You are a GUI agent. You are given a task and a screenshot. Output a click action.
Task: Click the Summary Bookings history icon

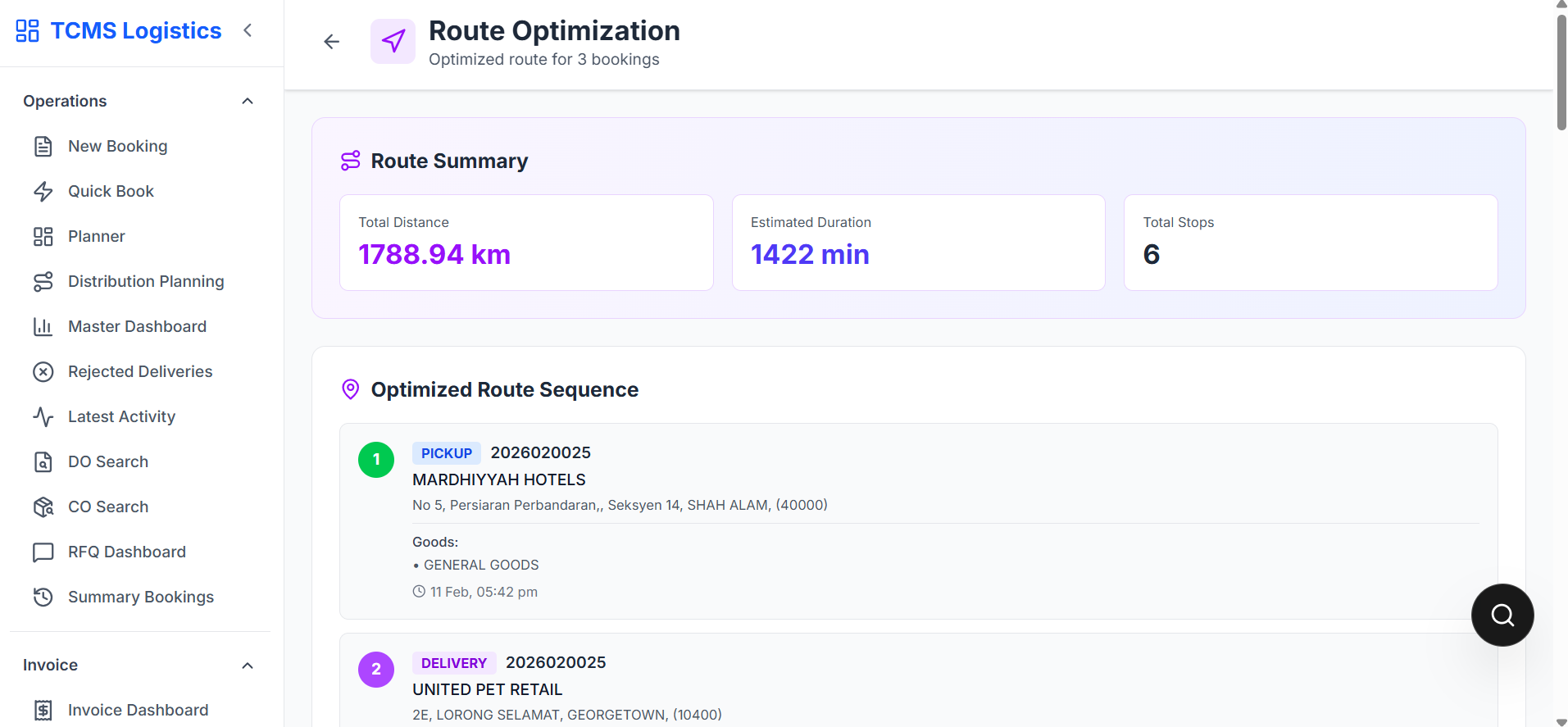(x=43, y=598)
